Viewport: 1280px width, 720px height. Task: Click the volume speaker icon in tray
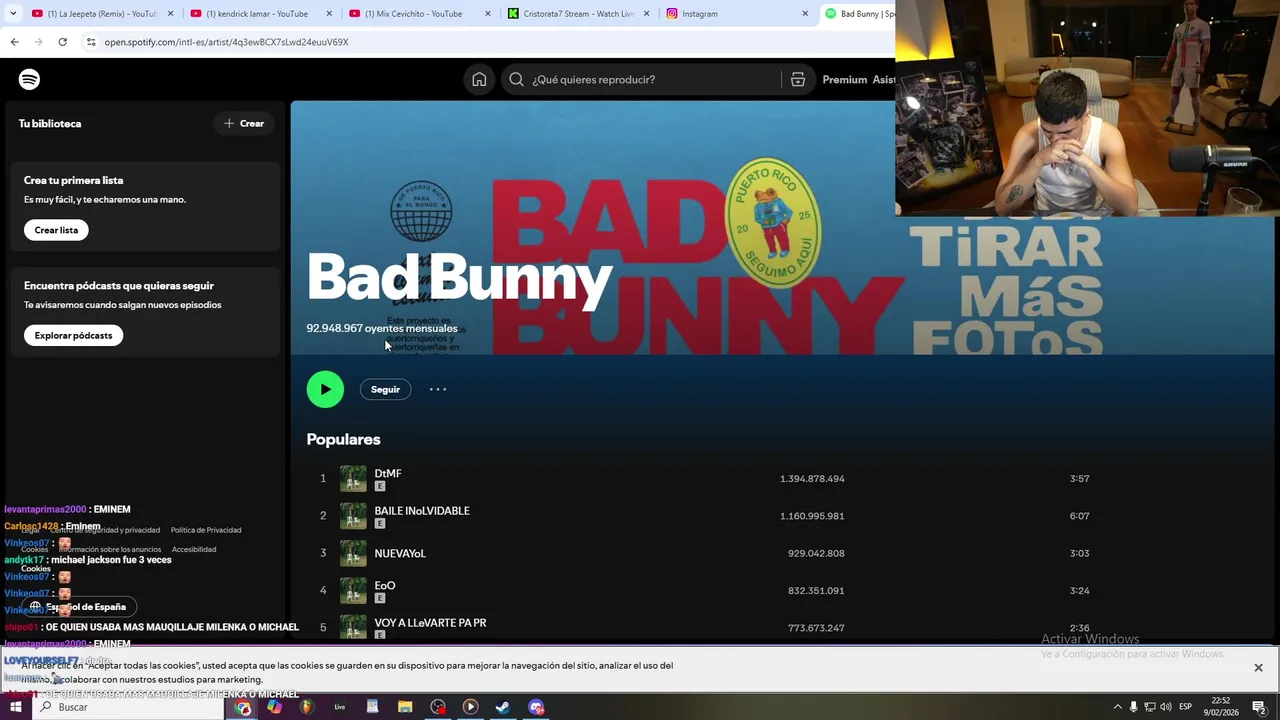[1165, 707]
